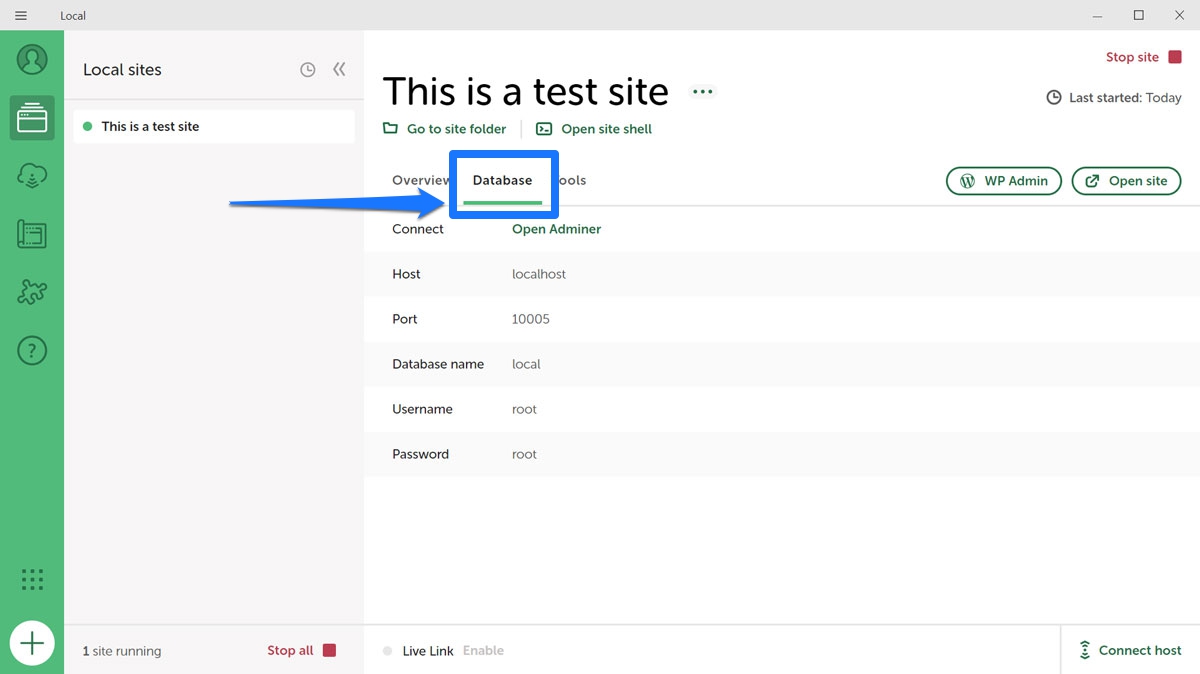The height and width of the screenshot is (674, 1200).
Task: Open the Help question mark icon
Action: (x=32, y=351)
